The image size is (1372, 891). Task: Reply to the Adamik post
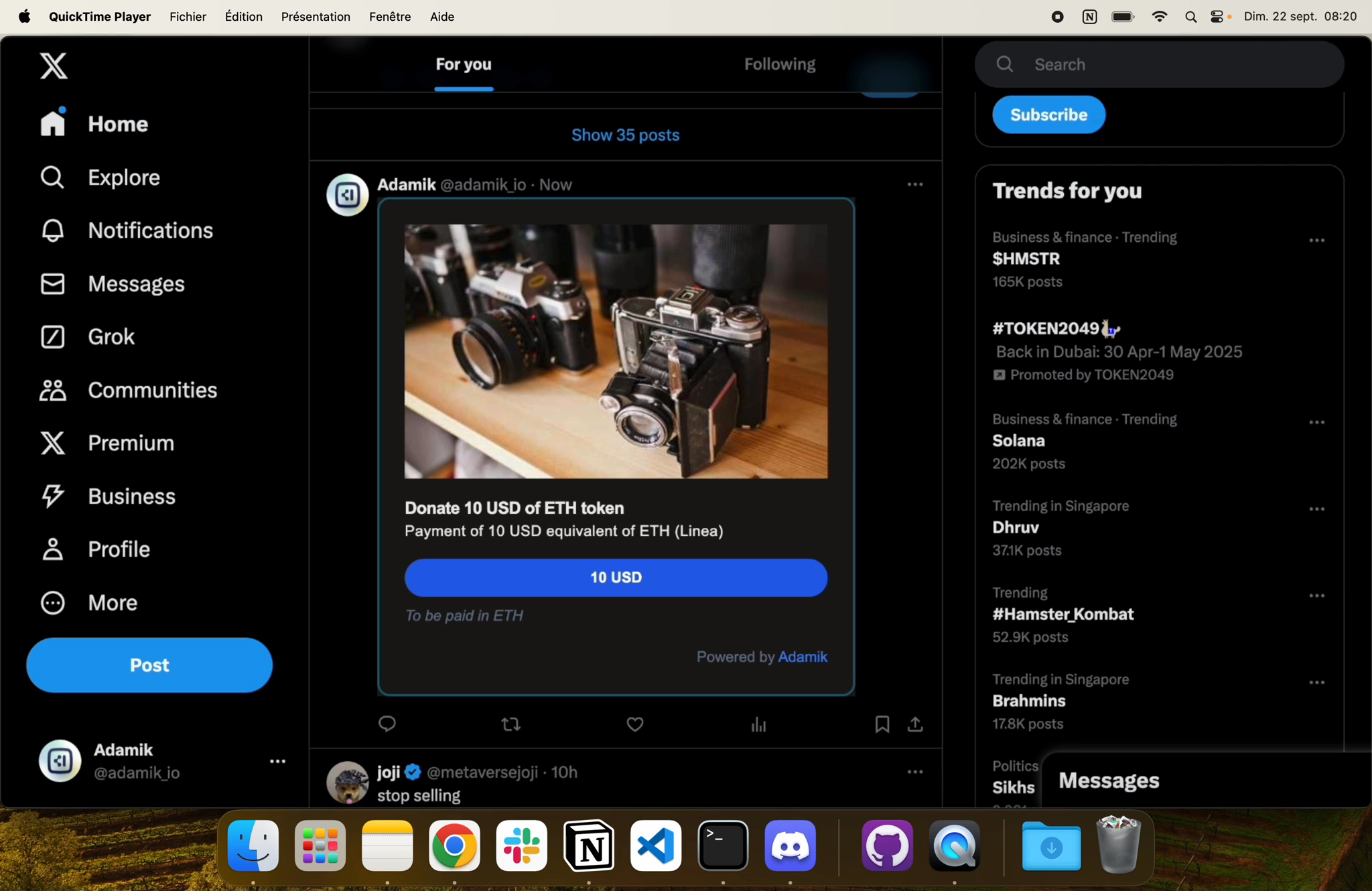387,724
